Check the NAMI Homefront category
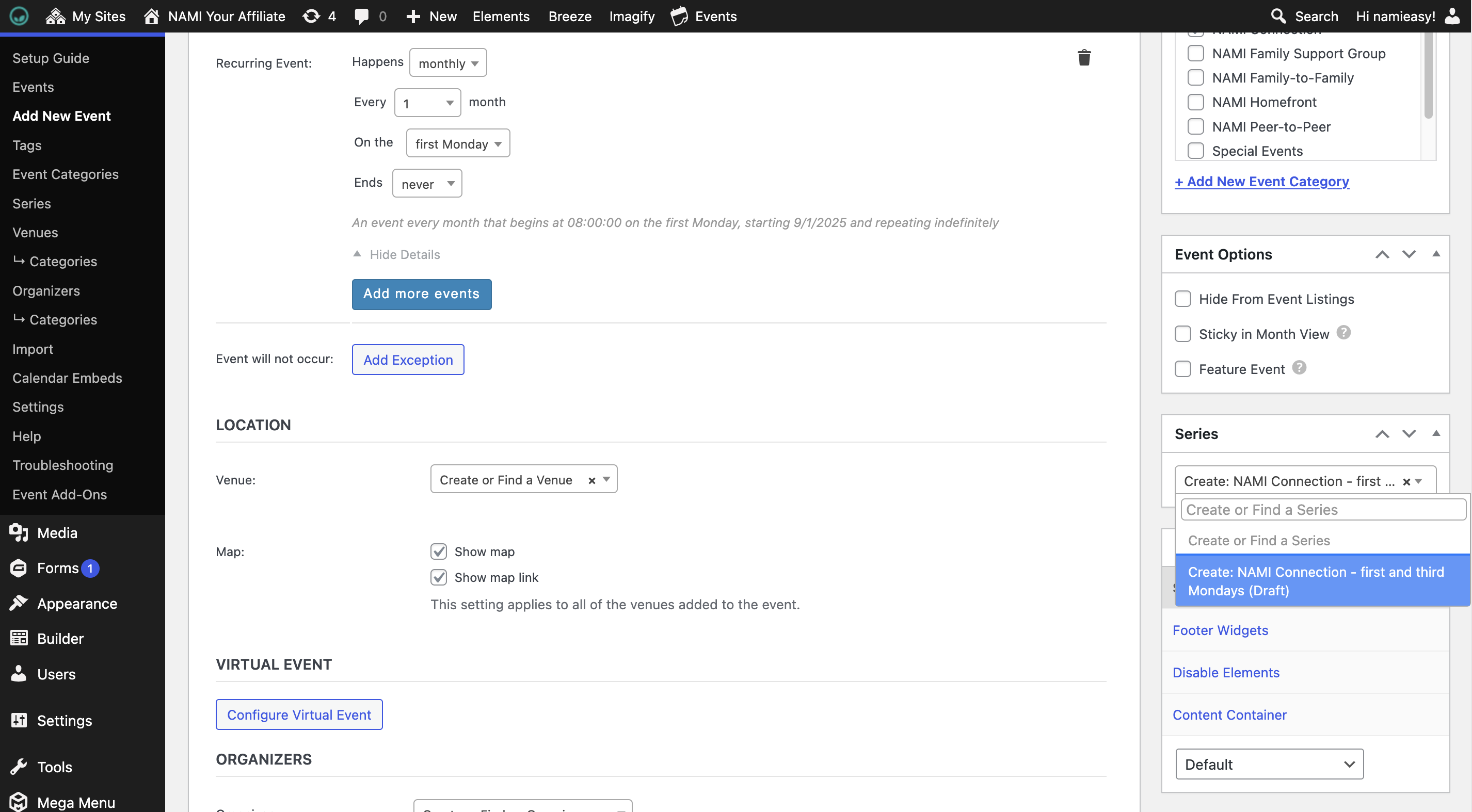The image size is (1472, 812). [1195, 102]
